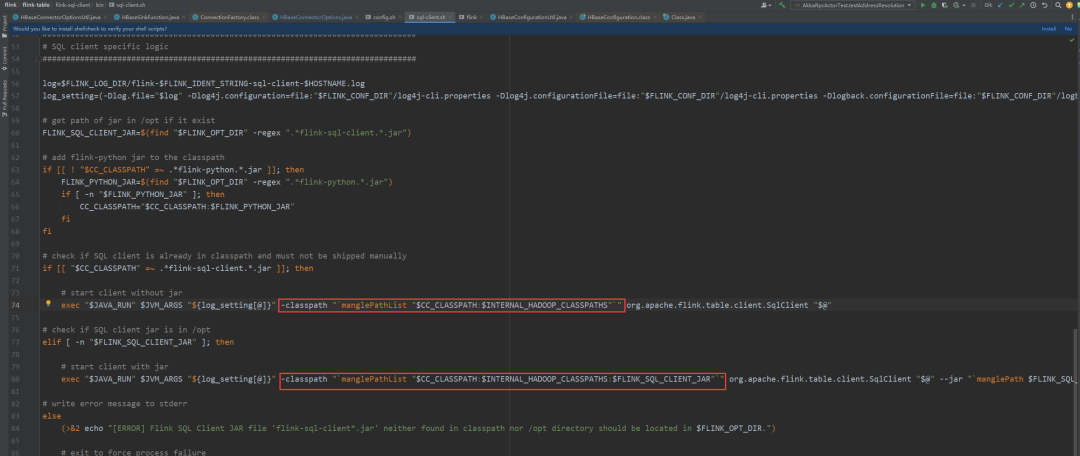Open the user account dropdown
Screen dimensions: 1080x456
point(766,5)
